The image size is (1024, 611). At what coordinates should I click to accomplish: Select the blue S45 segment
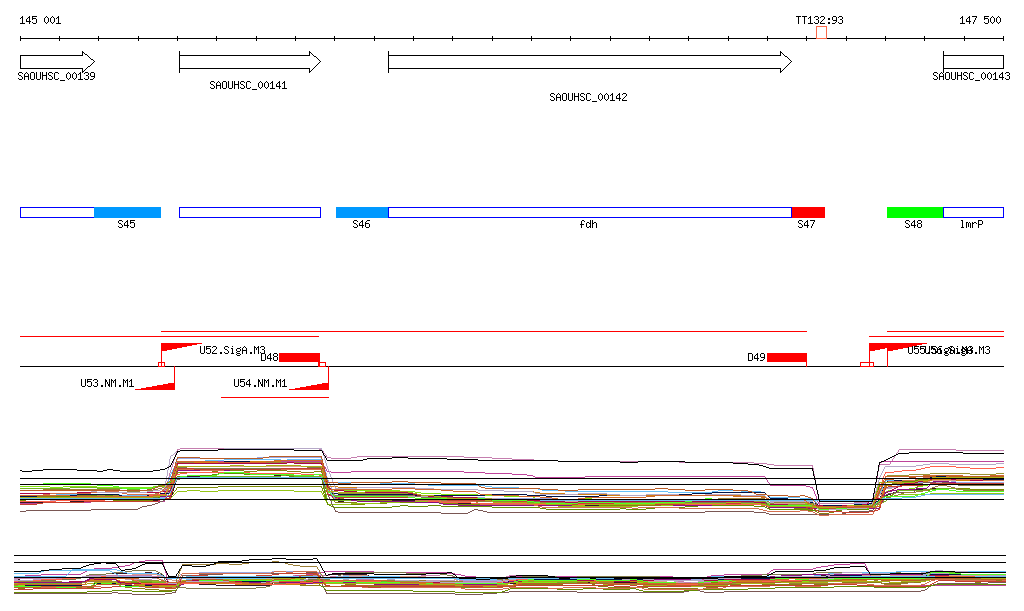coord(127,212)
